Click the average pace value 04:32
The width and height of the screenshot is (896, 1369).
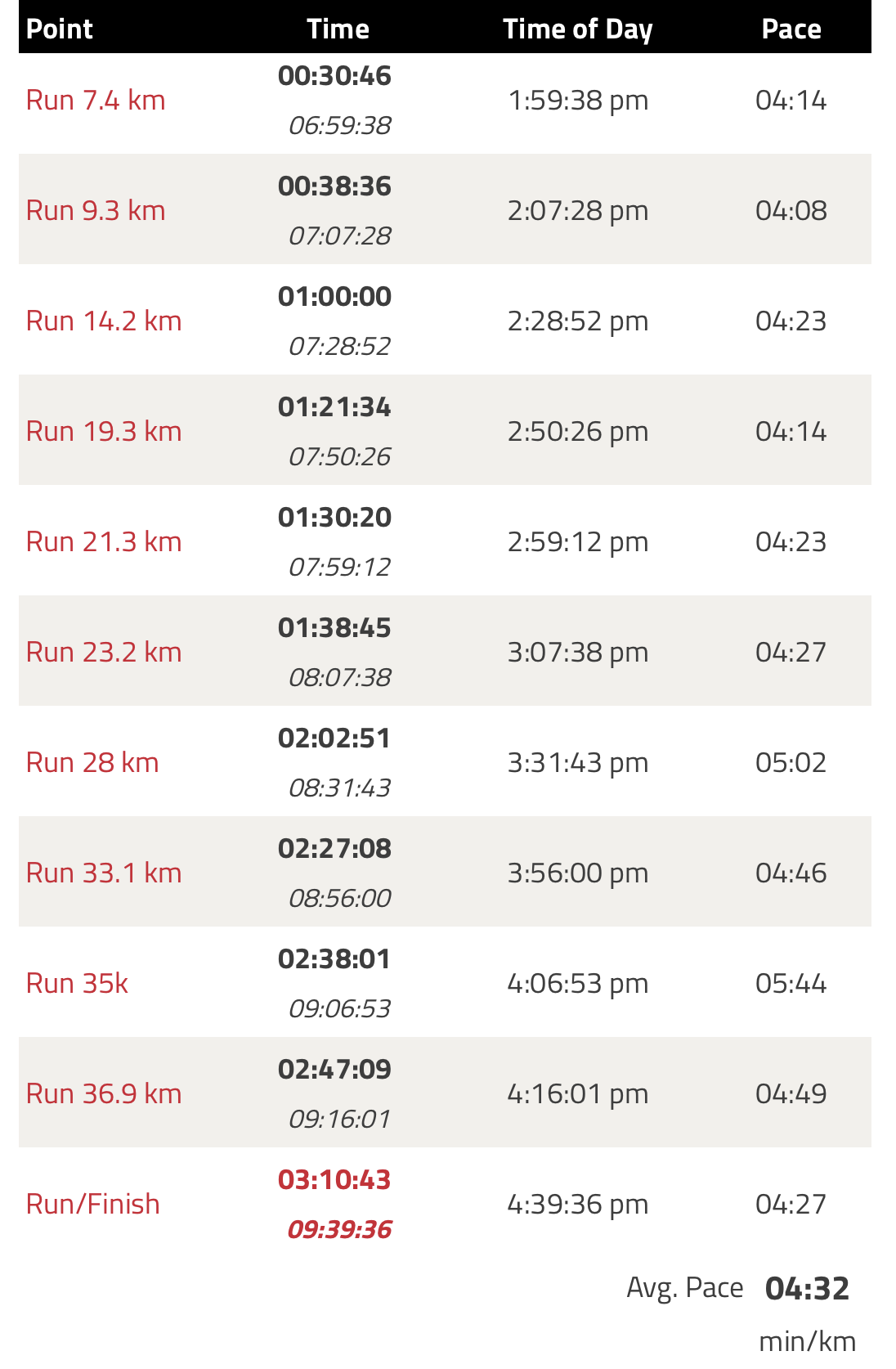808,1289
